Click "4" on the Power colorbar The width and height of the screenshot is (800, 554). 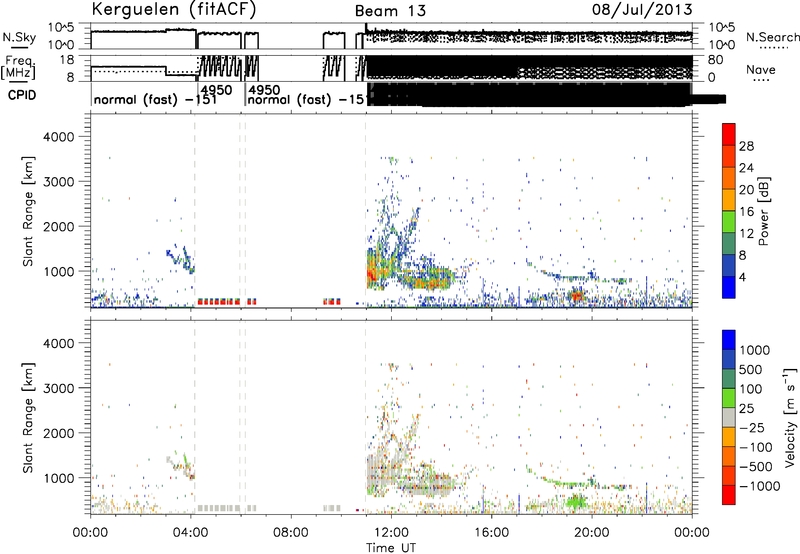click(742, 277)
